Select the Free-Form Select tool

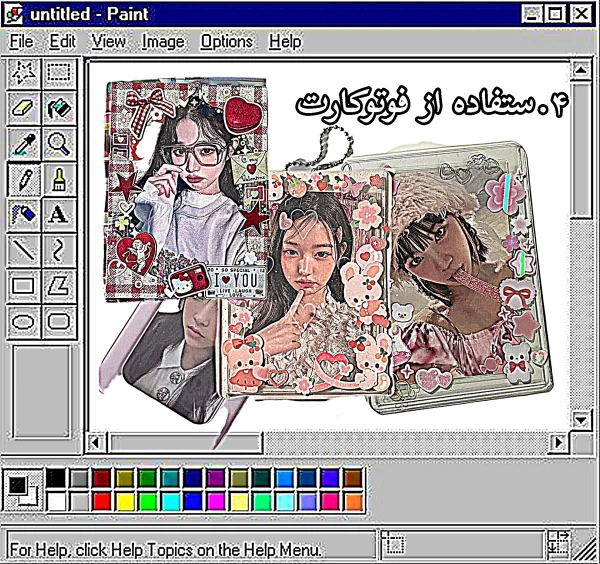(x=24, y=72)
